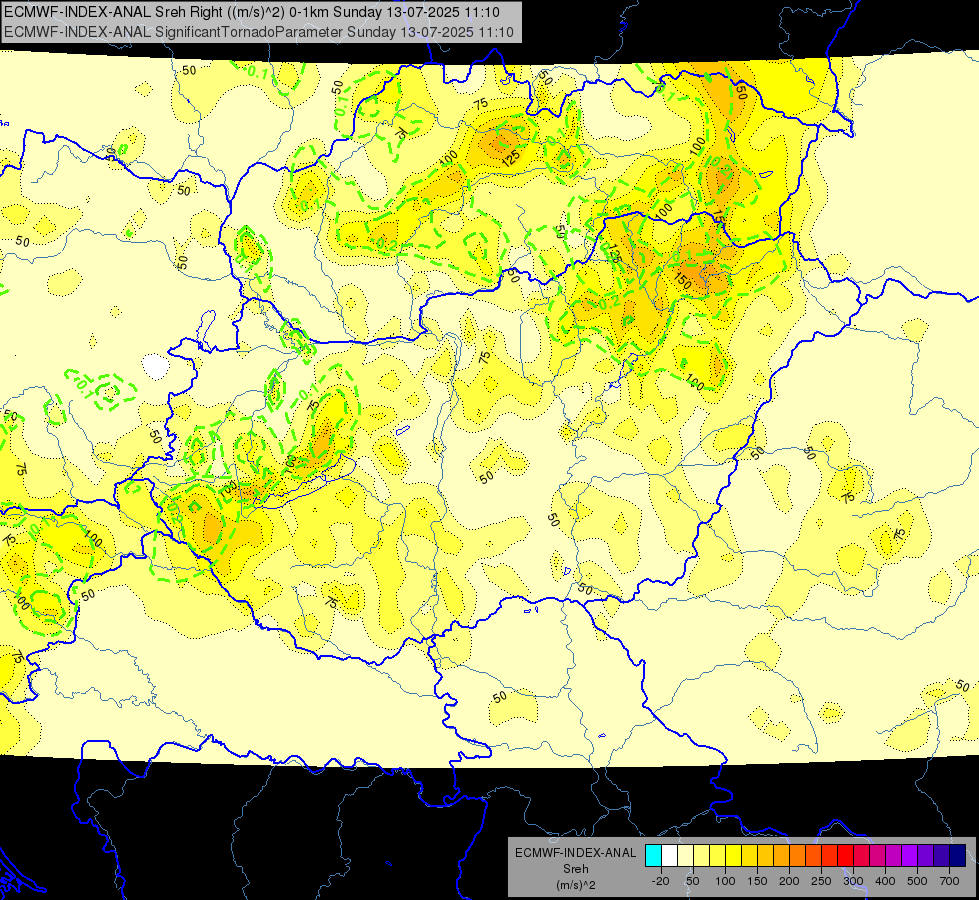Click the white blank-value patch on the map

click(x=155, y=367)
